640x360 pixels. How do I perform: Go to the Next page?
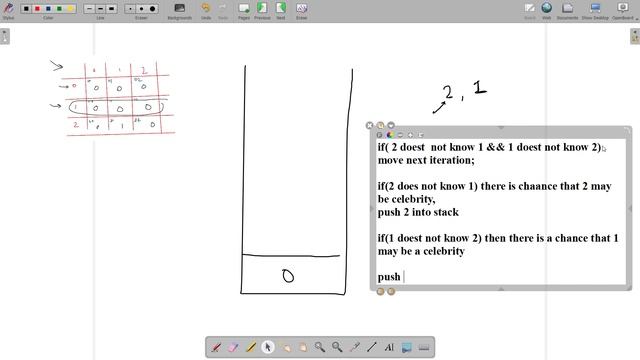pyautogui.click(x=281, y=11)
